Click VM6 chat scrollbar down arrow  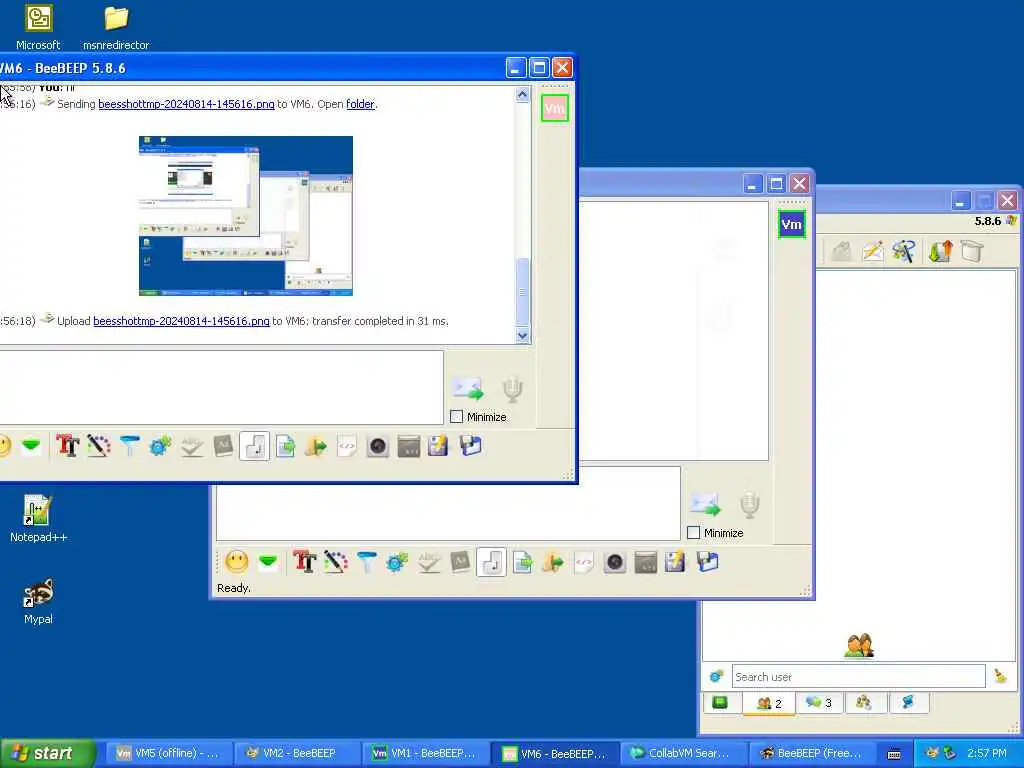coord(522,335)
